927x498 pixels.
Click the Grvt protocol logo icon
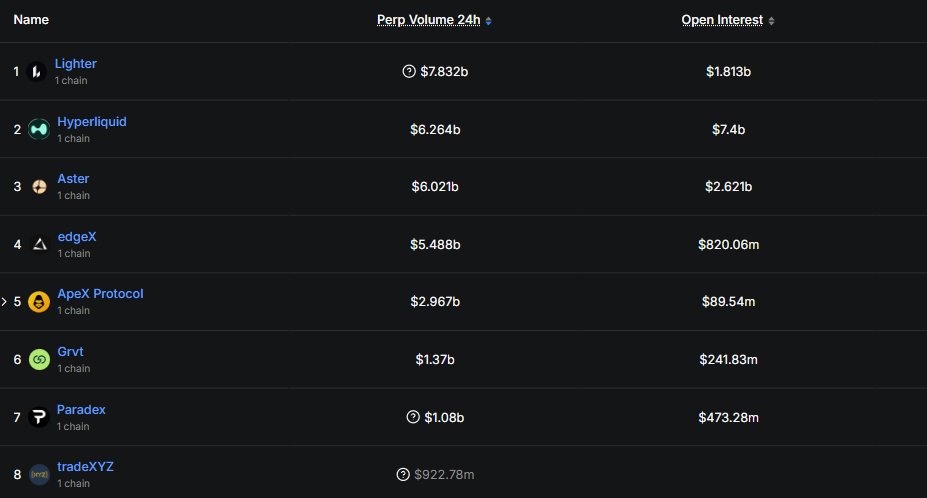coord(39,359)
